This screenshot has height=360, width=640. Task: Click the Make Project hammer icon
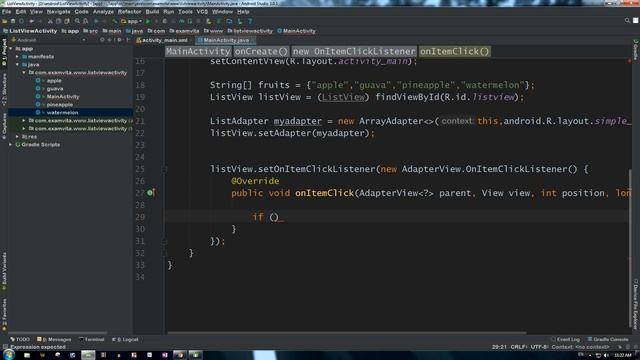[115, 21]
